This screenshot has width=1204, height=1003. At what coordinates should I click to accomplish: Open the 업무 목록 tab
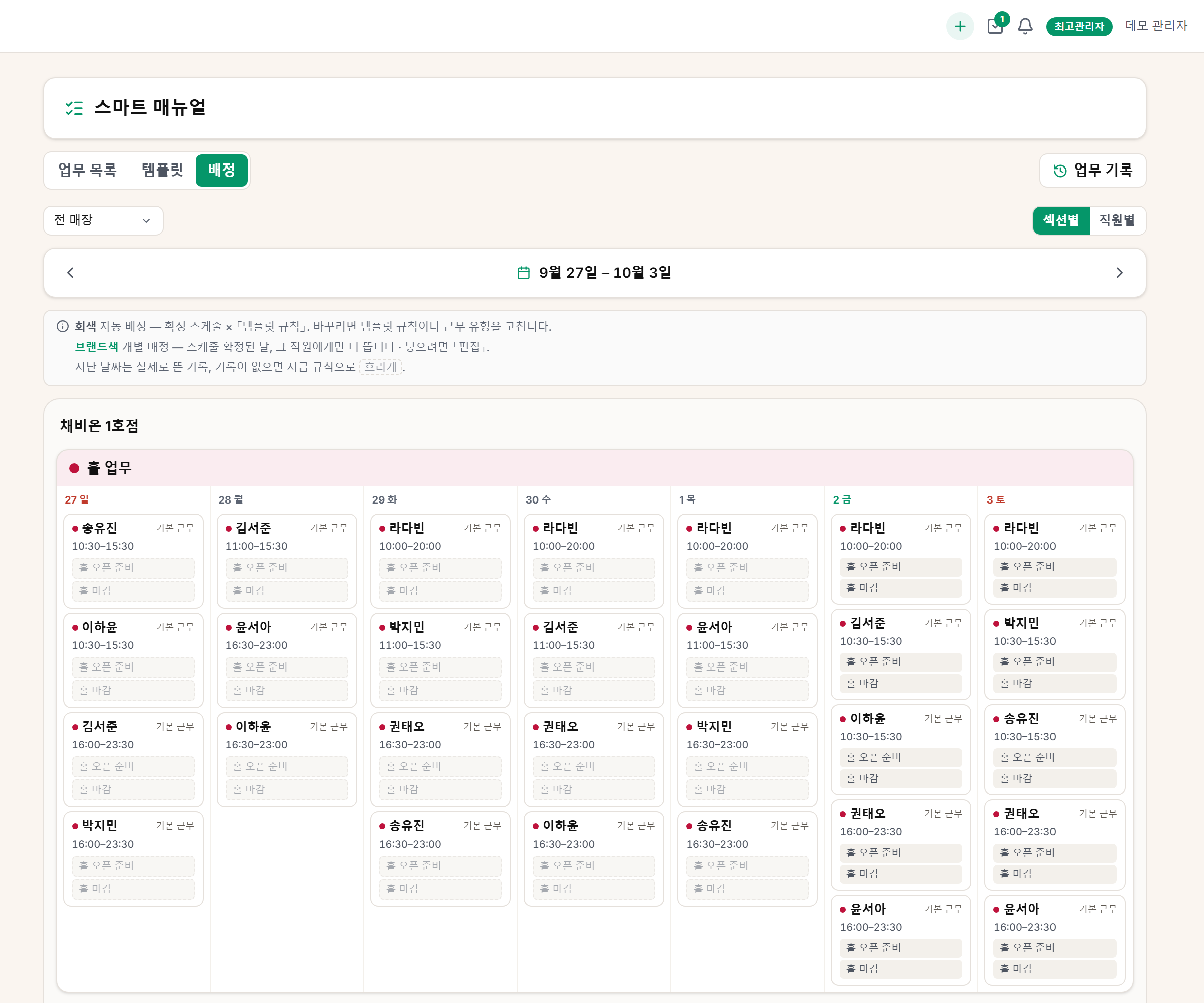[88, 170]
